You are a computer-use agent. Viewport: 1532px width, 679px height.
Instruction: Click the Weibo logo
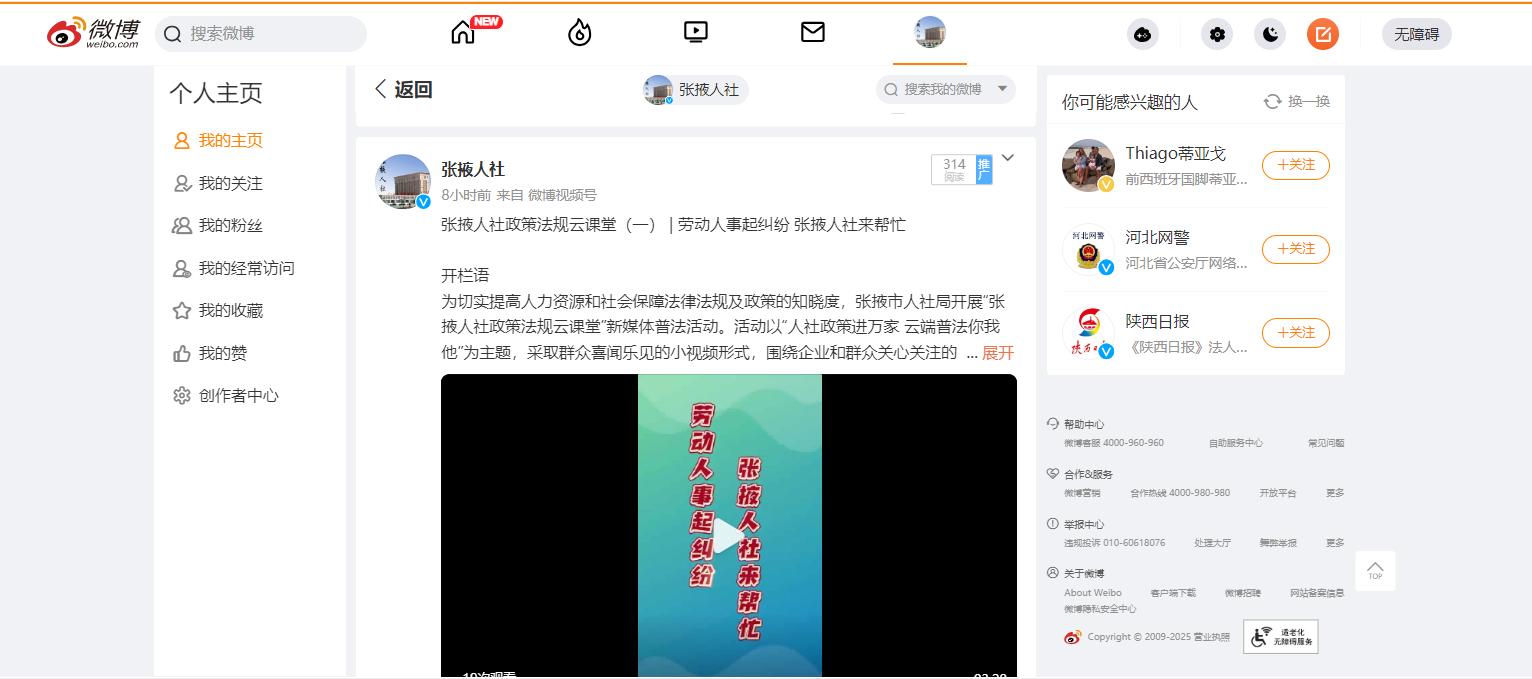[93, 33]
